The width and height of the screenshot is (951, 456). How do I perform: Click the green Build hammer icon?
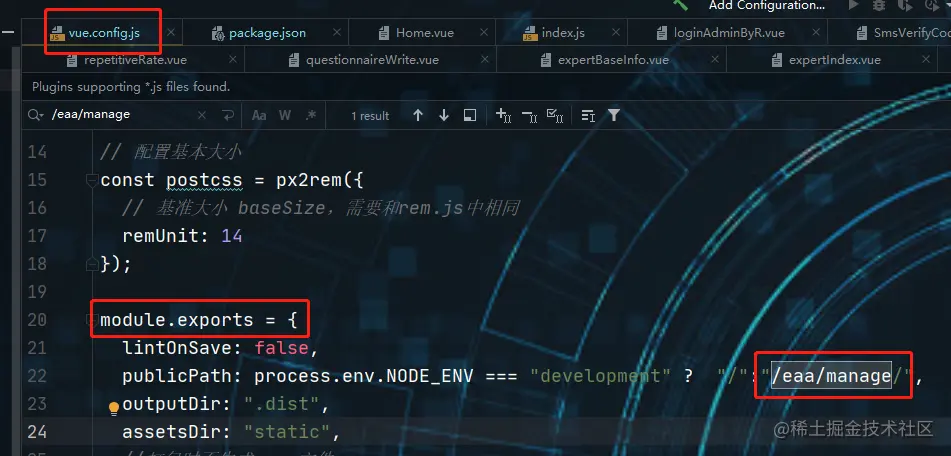click(x=680, y=5)
